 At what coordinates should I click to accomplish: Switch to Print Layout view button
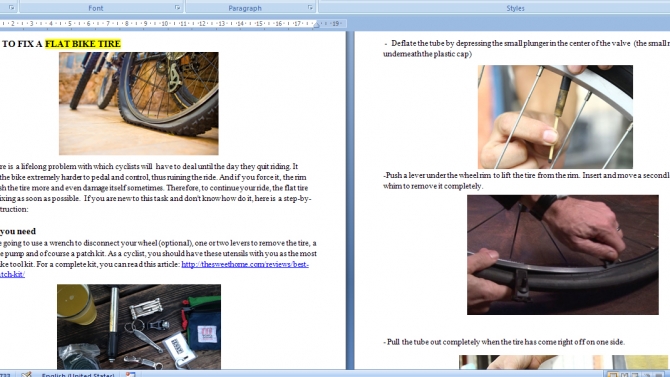pyautogui.click(x=613, y=374)
